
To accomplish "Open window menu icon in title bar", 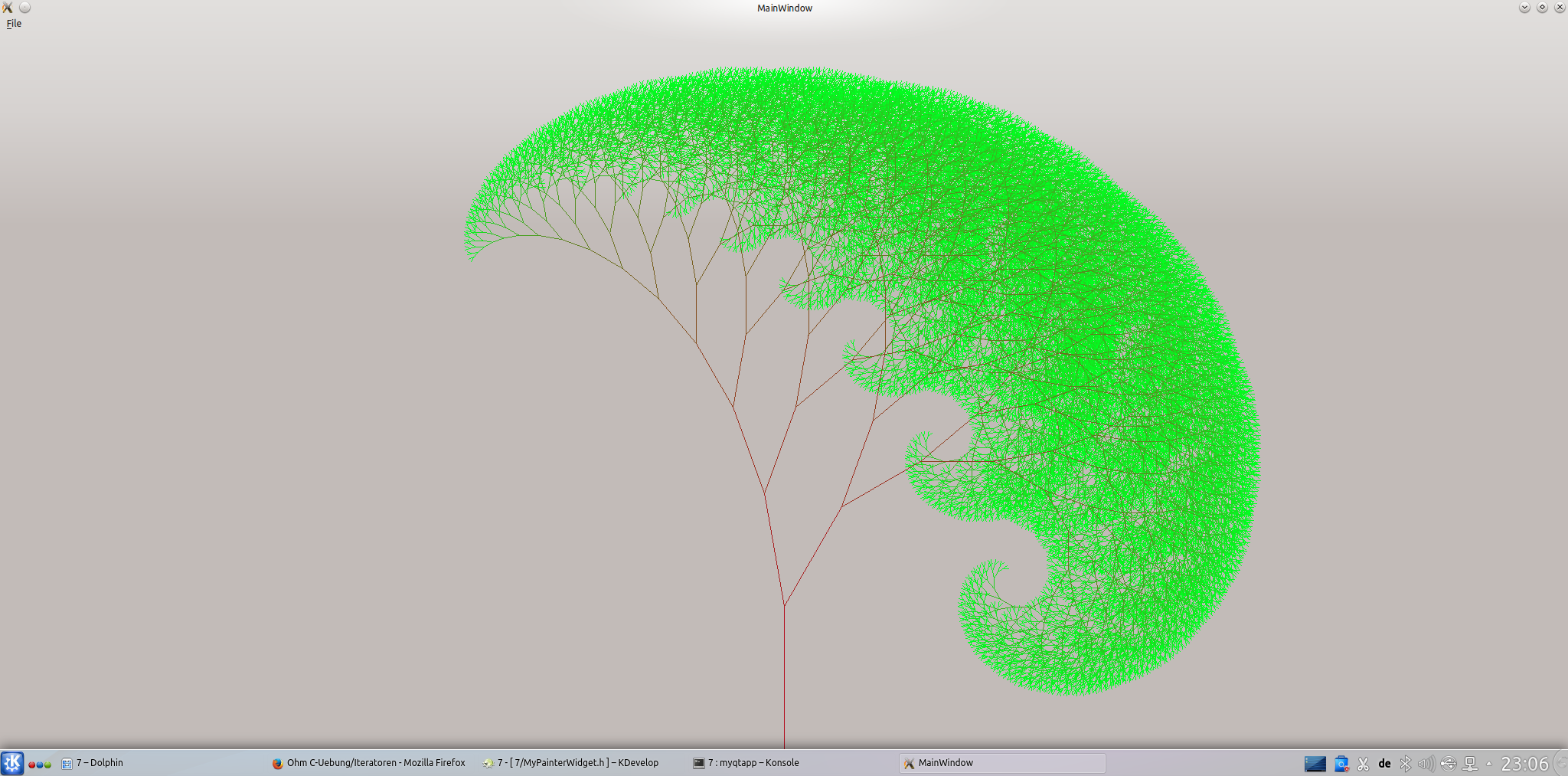I will [8, 8].
